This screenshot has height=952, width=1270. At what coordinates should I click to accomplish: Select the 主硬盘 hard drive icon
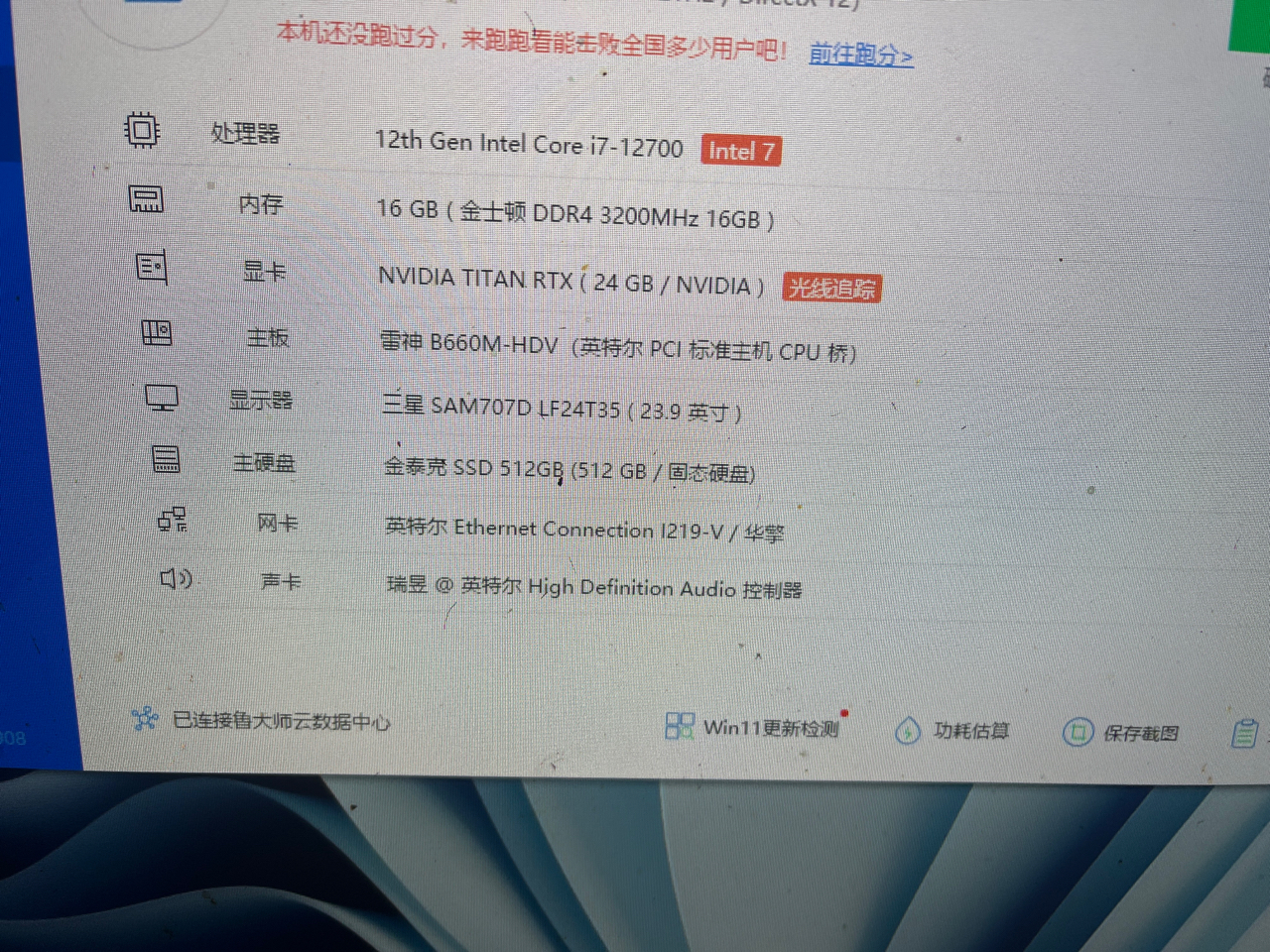coord(165,458)
